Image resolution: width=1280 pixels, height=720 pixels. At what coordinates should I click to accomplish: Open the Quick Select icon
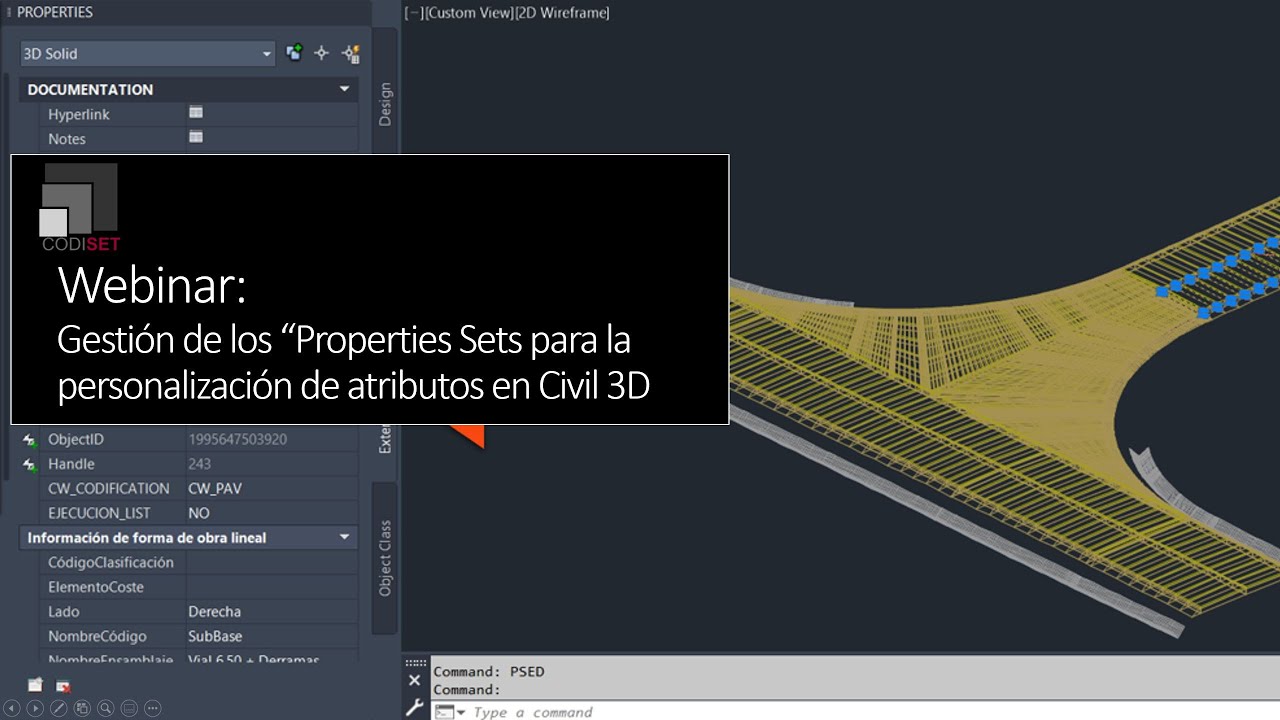tap(350, 53)
